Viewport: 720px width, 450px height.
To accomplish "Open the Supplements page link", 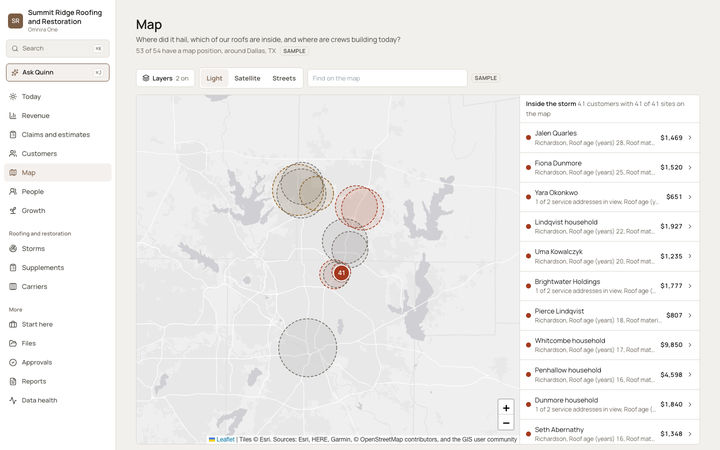I will tap(58, 268).
